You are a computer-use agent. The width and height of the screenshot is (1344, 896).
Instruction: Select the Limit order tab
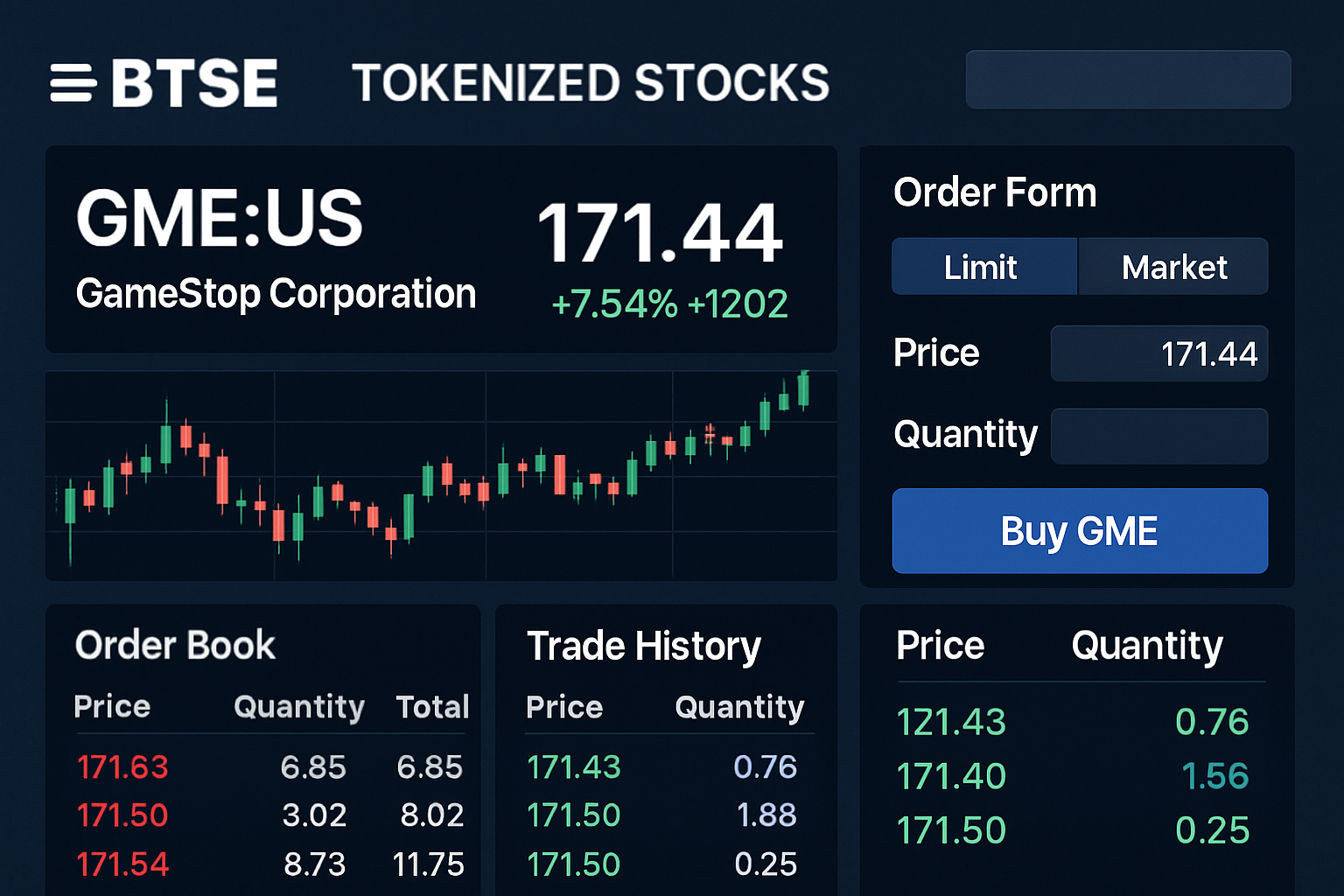pyautogui.click(x=983, y=267)
